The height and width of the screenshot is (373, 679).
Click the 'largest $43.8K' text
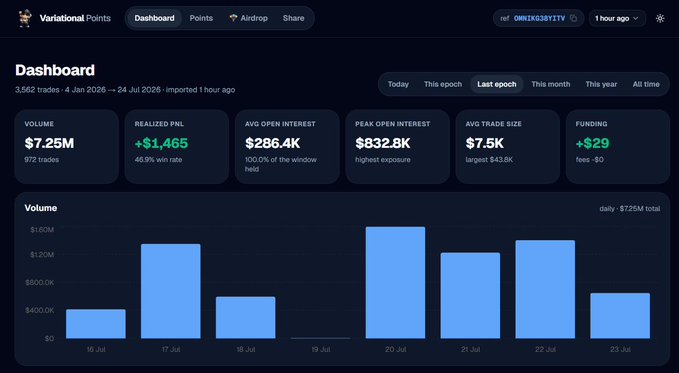489,159
